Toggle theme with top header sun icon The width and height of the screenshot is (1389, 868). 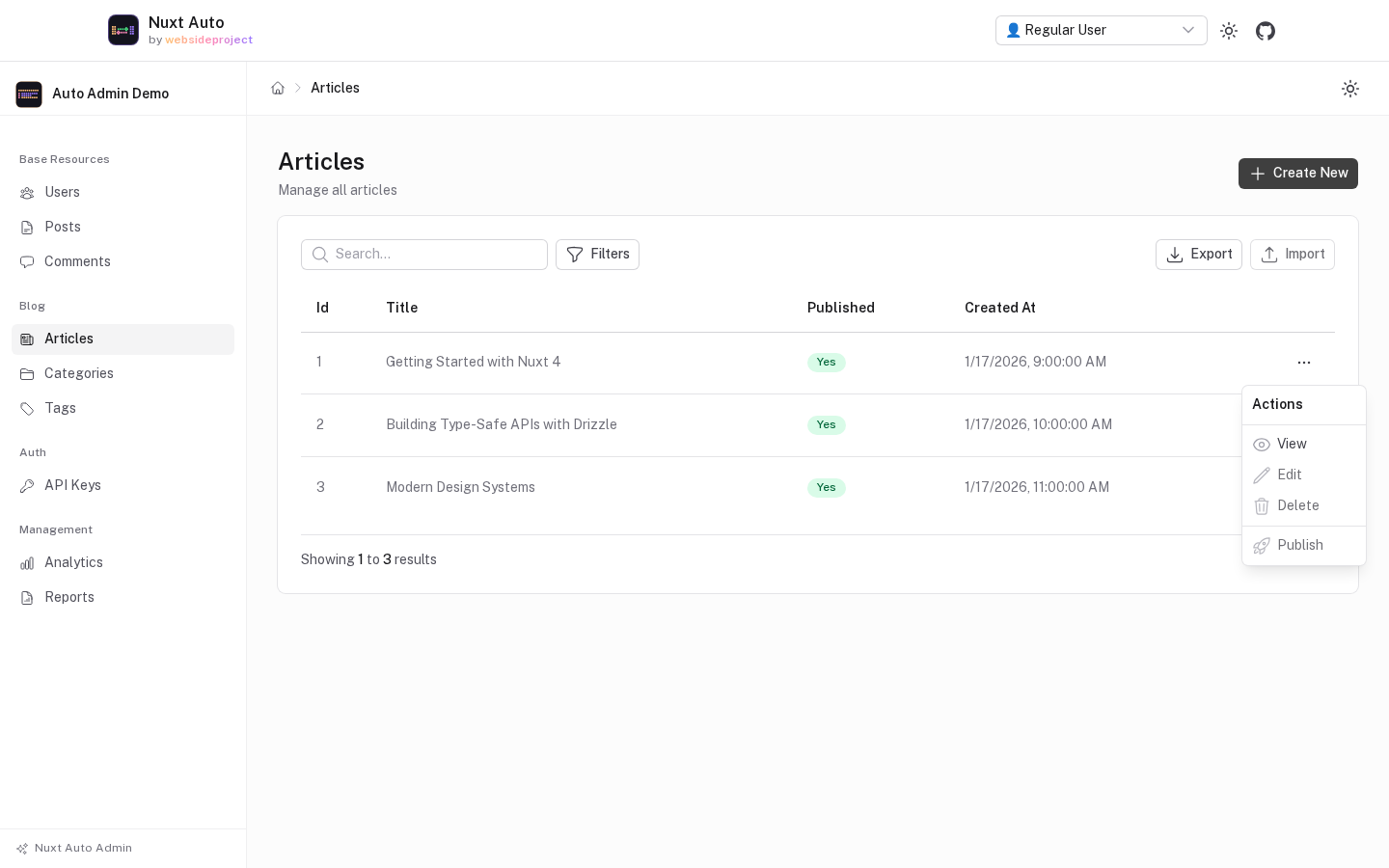1229,31
